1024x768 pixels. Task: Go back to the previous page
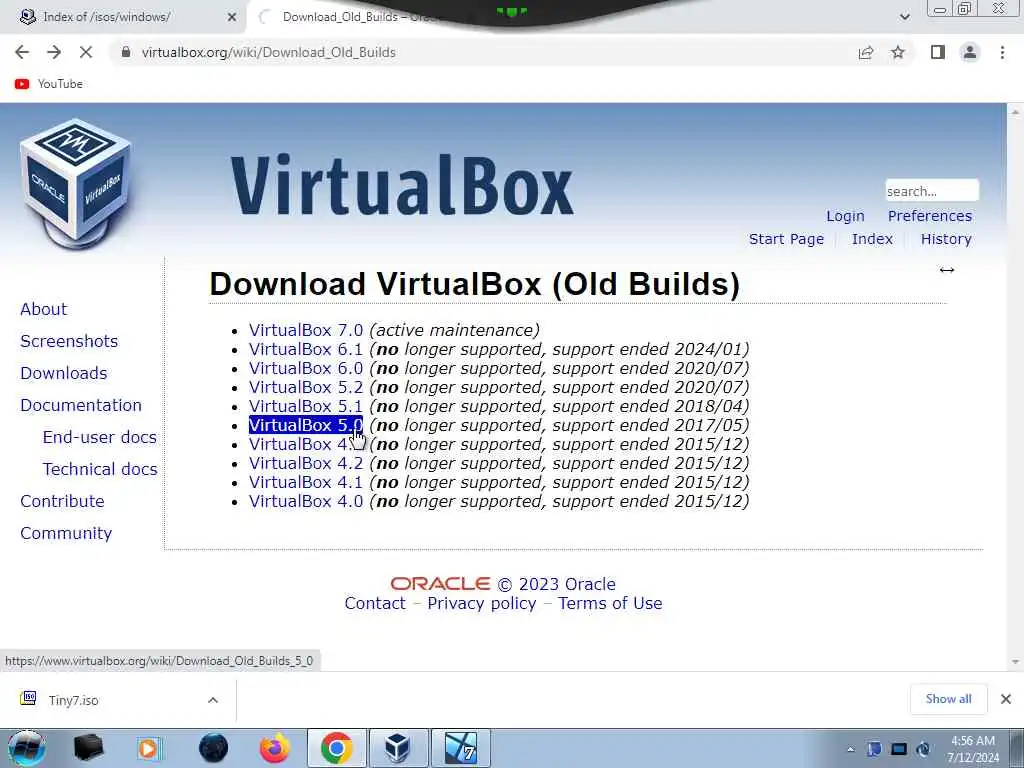coord(22,52)
